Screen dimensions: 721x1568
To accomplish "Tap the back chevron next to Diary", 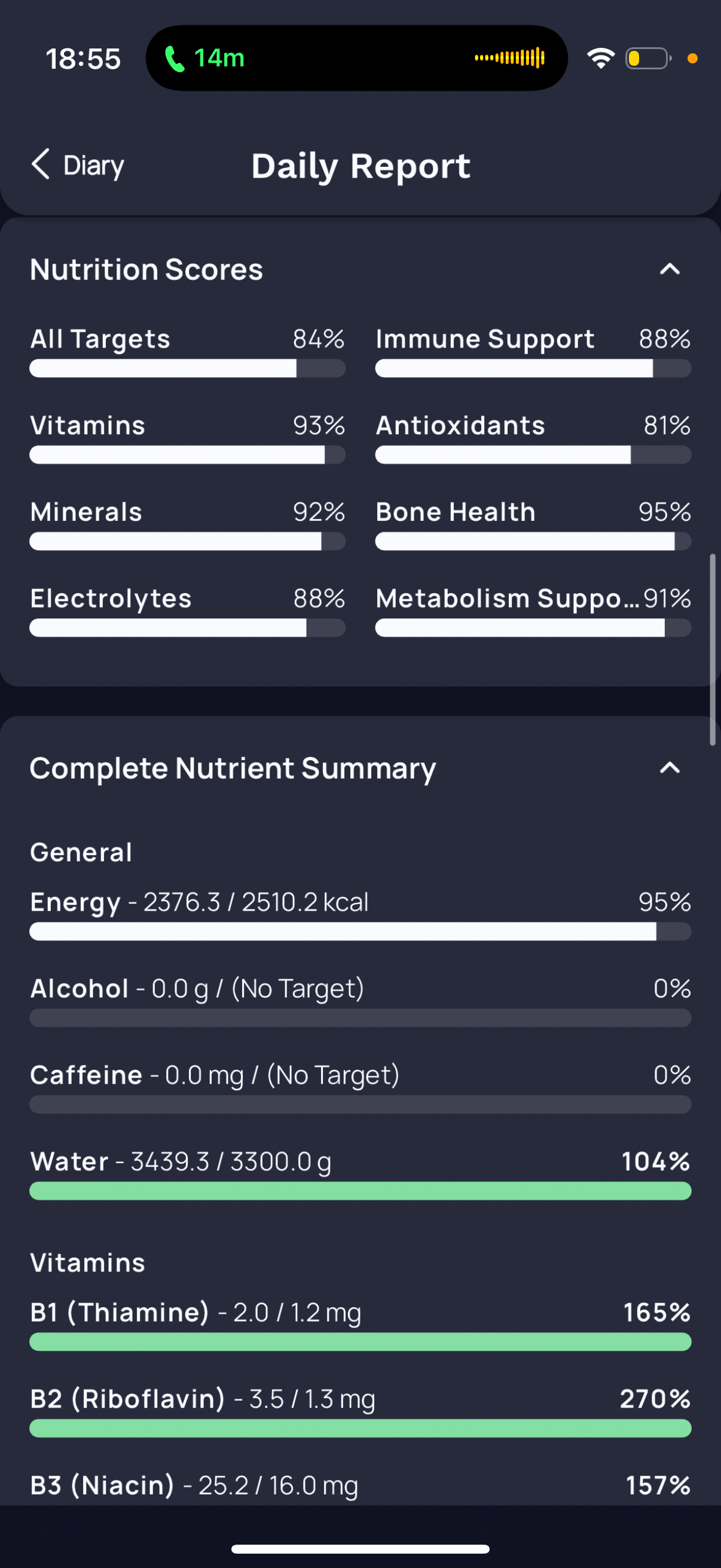I will pyautogui.click(x=40, y=164).
